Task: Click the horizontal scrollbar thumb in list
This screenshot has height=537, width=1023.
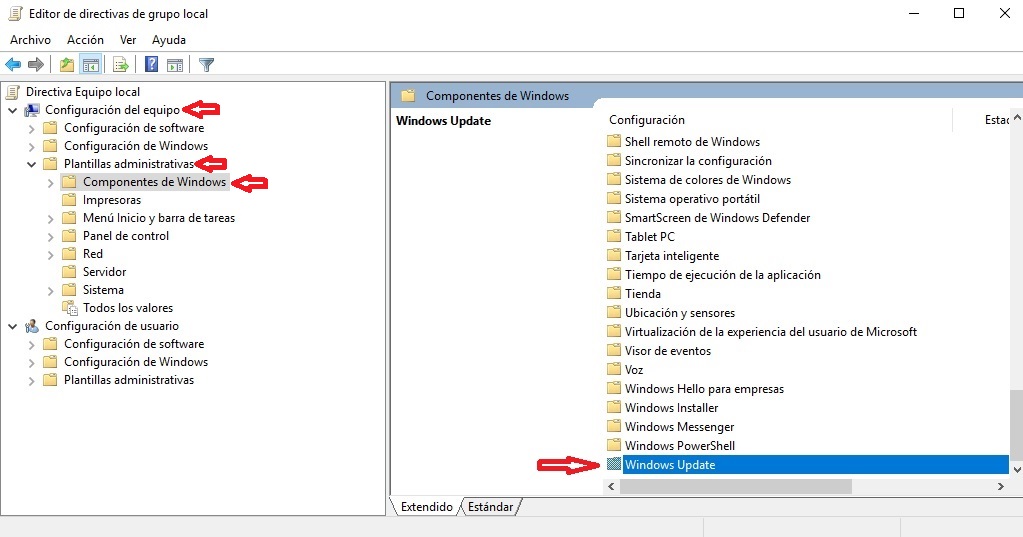Action: (736, 486)
